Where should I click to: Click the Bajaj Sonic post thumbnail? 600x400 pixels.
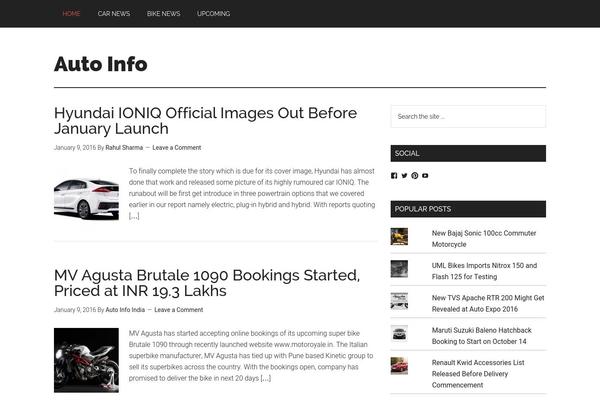399,237
